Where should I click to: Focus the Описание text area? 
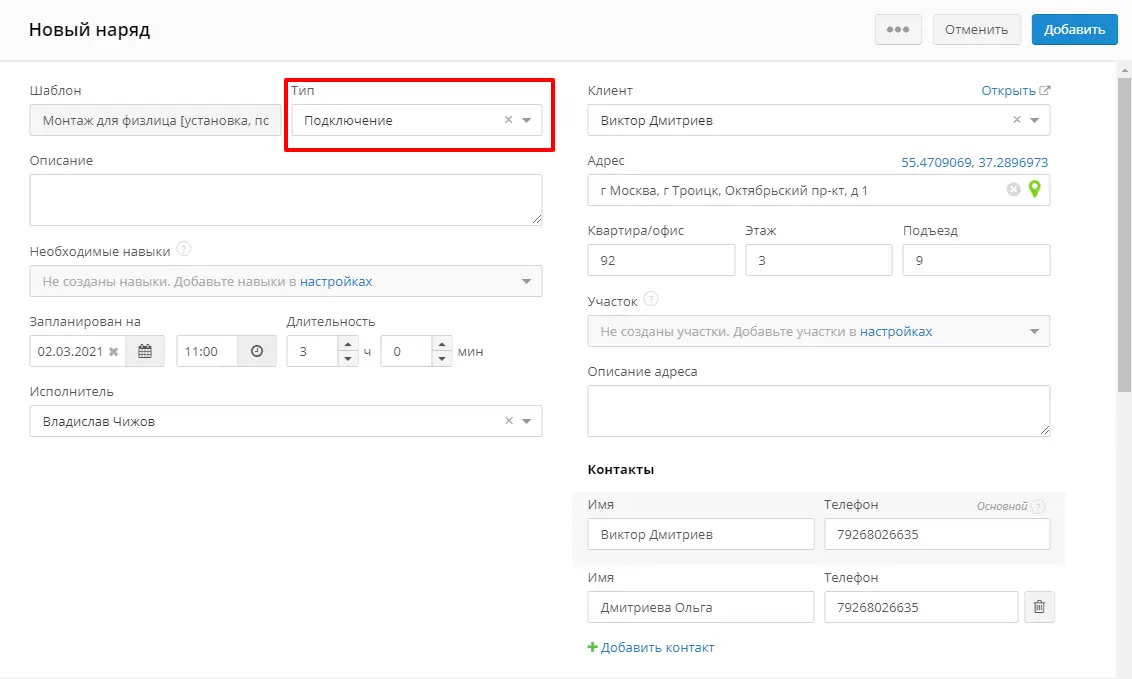click(286, 200)
